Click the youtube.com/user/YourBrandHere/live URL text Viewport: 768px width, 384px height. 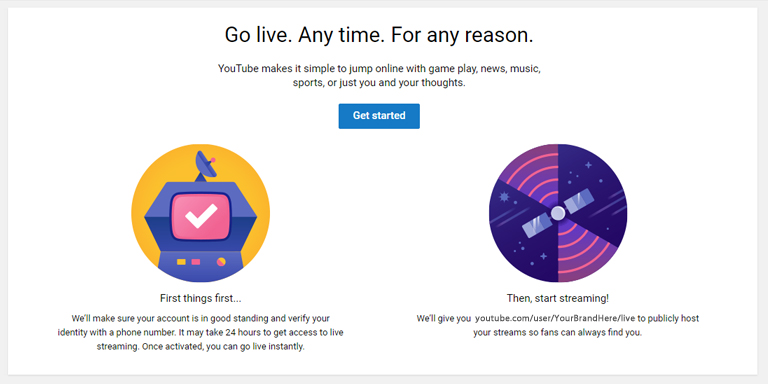tap(555, 318)
